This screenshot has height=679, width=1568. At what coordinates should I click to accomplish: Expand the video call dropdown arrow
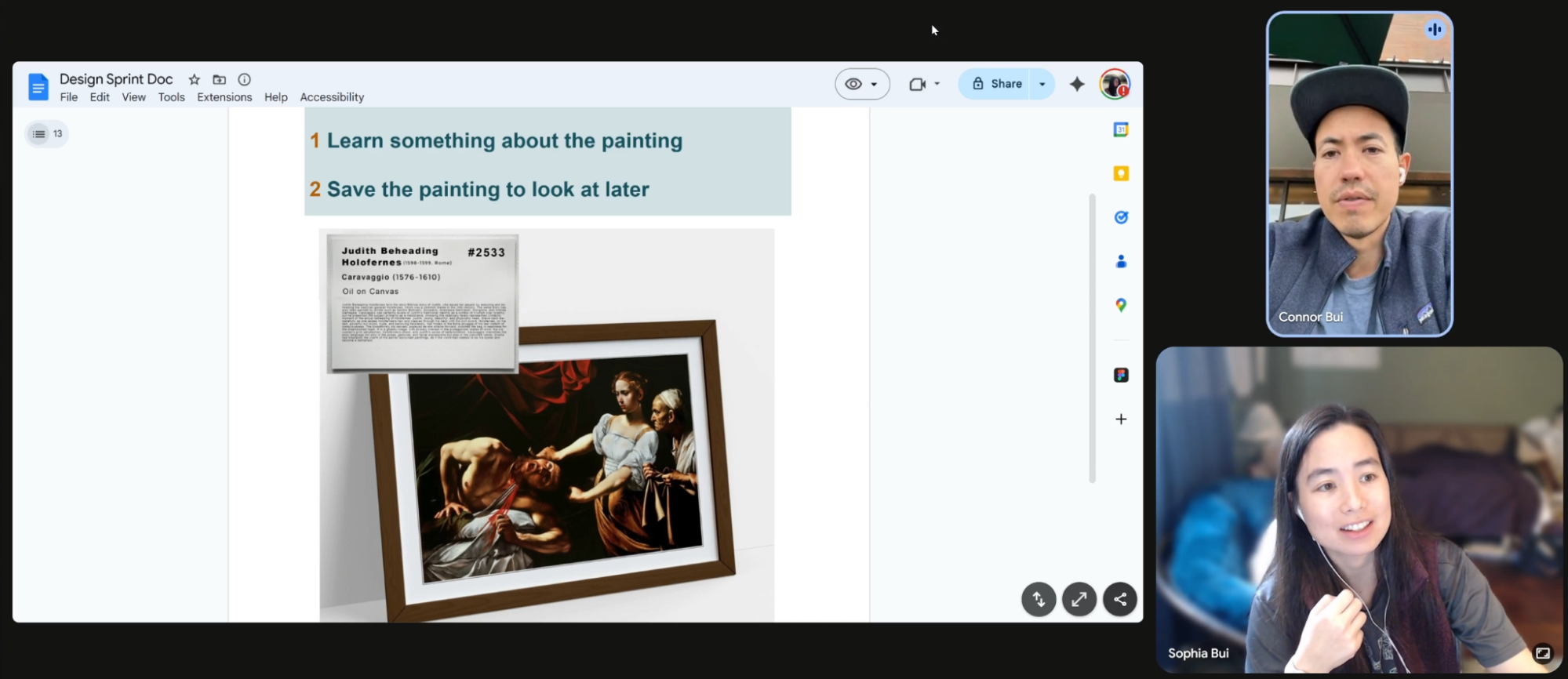click(937, 84)
